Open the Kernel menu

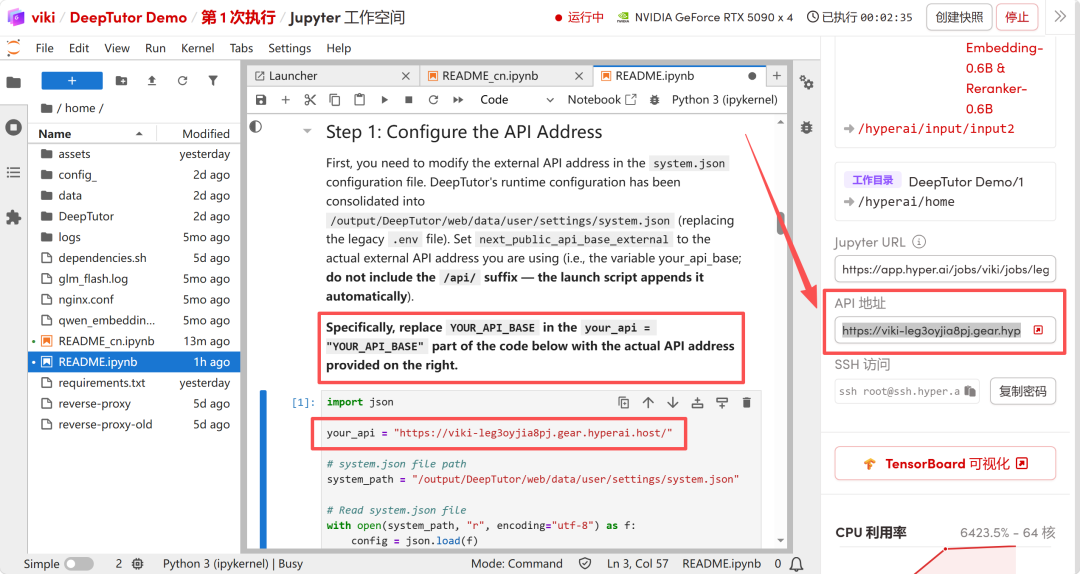coord(198,48)
